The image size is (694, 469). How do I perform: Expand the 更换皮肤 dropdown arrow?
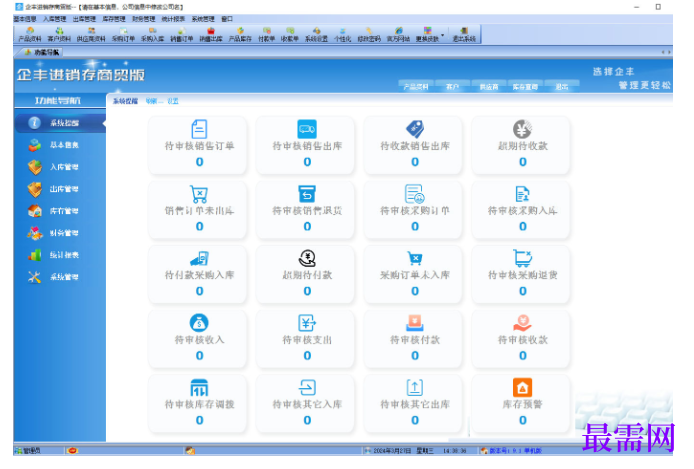[x=442, y=35]
